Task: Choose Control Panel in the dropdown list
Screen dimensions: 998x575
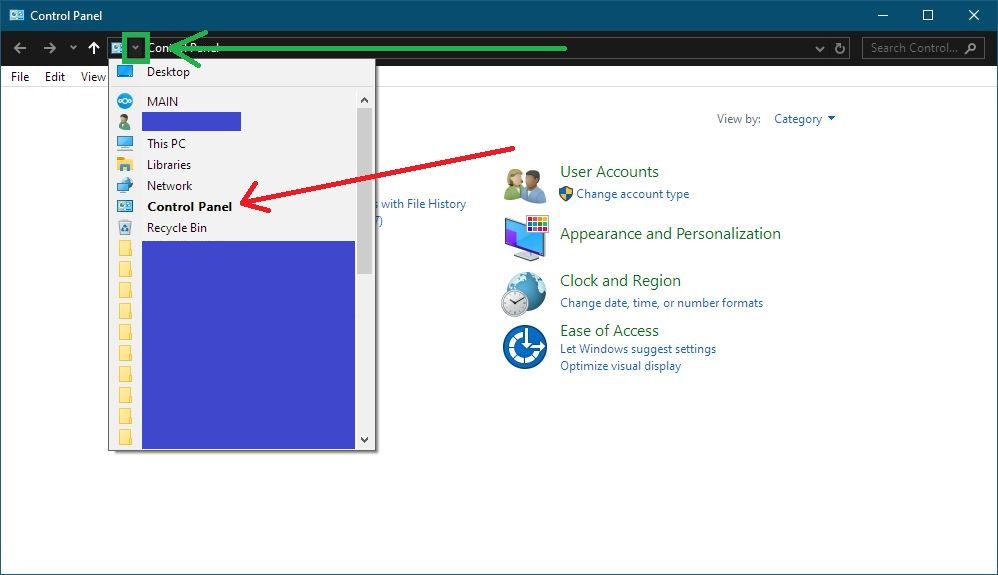Action: [x=190, y=206]
